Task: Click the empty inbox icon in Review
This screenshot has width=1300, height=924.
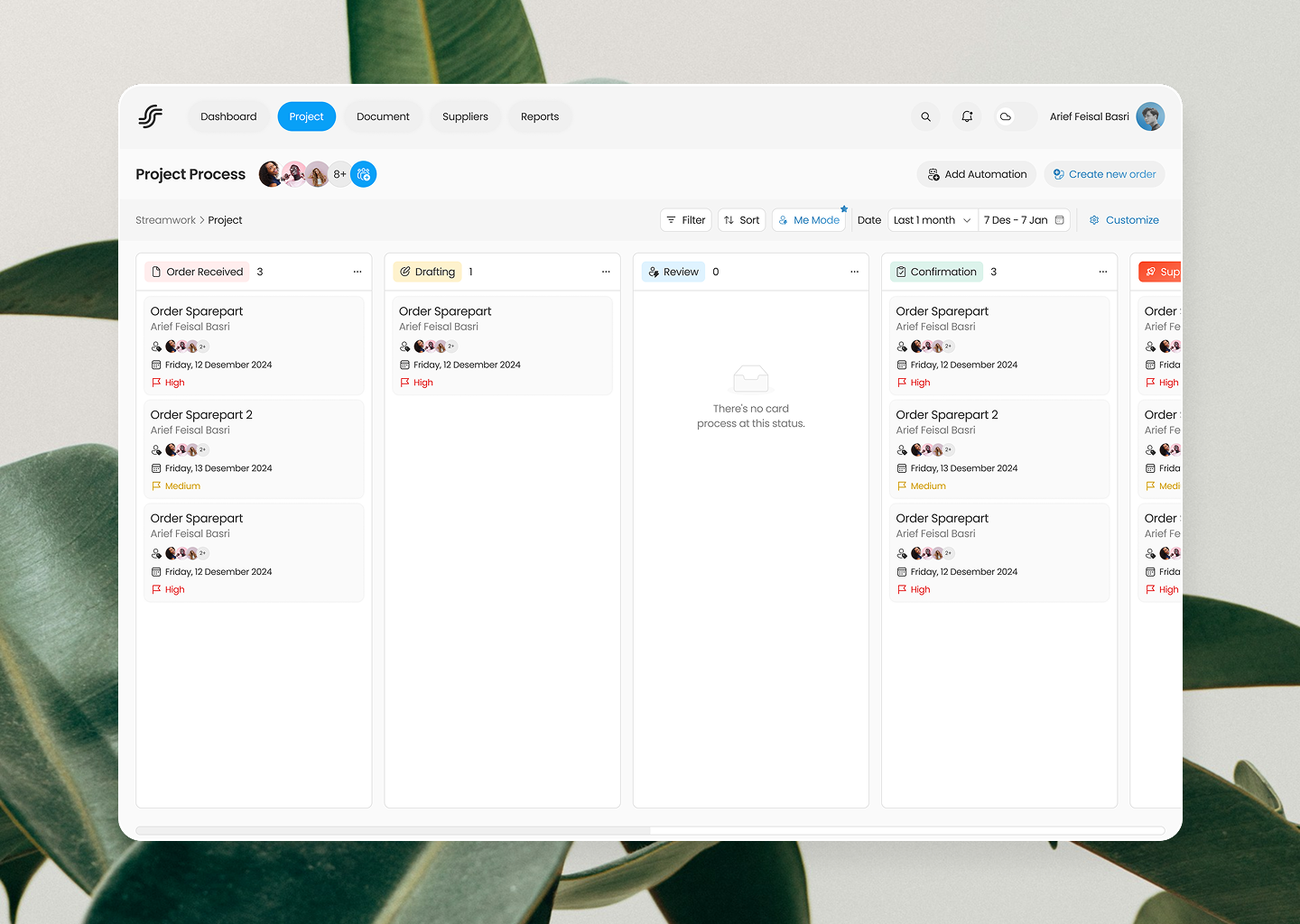Action: click(751, 378)
